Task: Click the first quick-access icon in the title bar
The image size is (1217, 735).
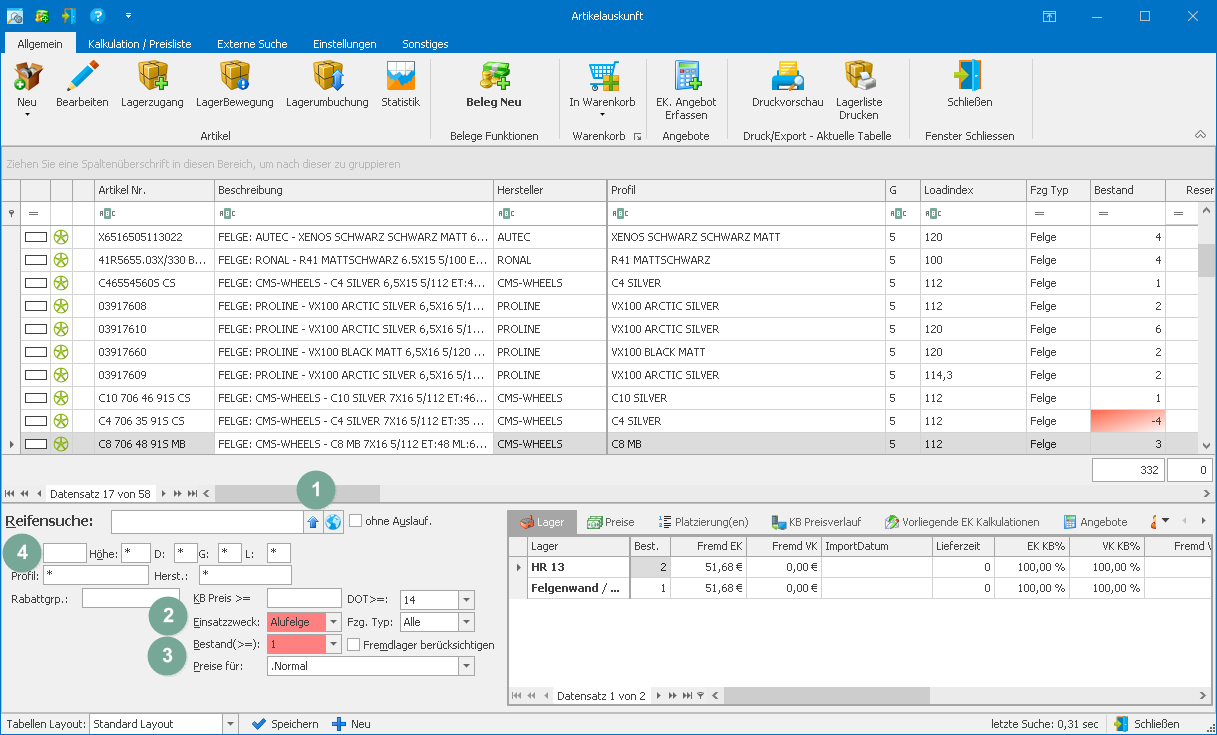Action: pyautogui.click(x=15, y=16)
